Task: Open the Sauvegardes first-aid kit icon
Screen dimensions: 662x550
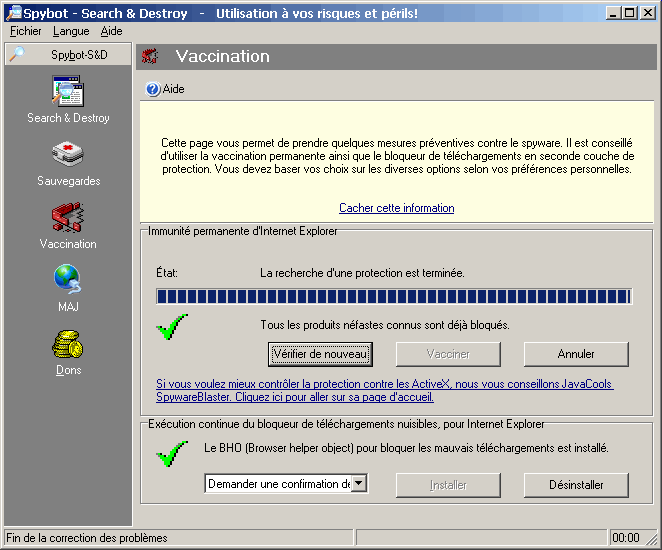Action: point(68,154)
